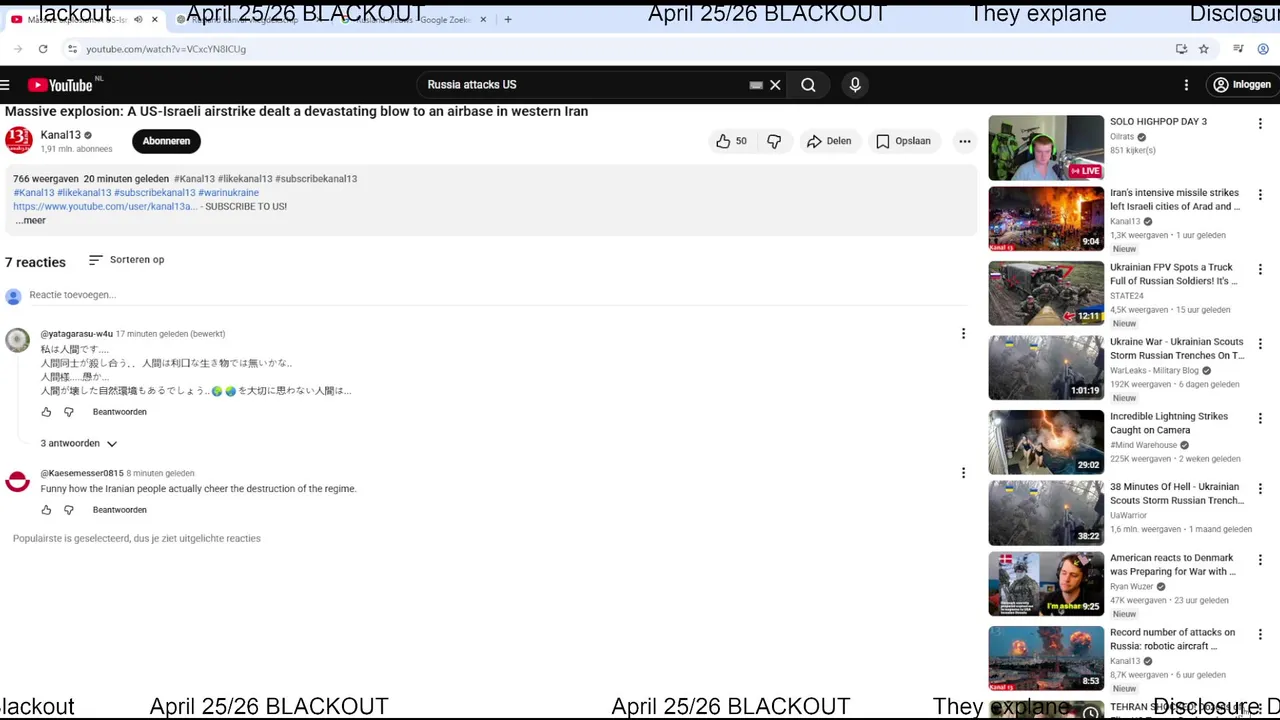The height and width of the screenshot is (720, 1280).
Task: Switch to the Google Zoeken tab
Action: [415, 19]
